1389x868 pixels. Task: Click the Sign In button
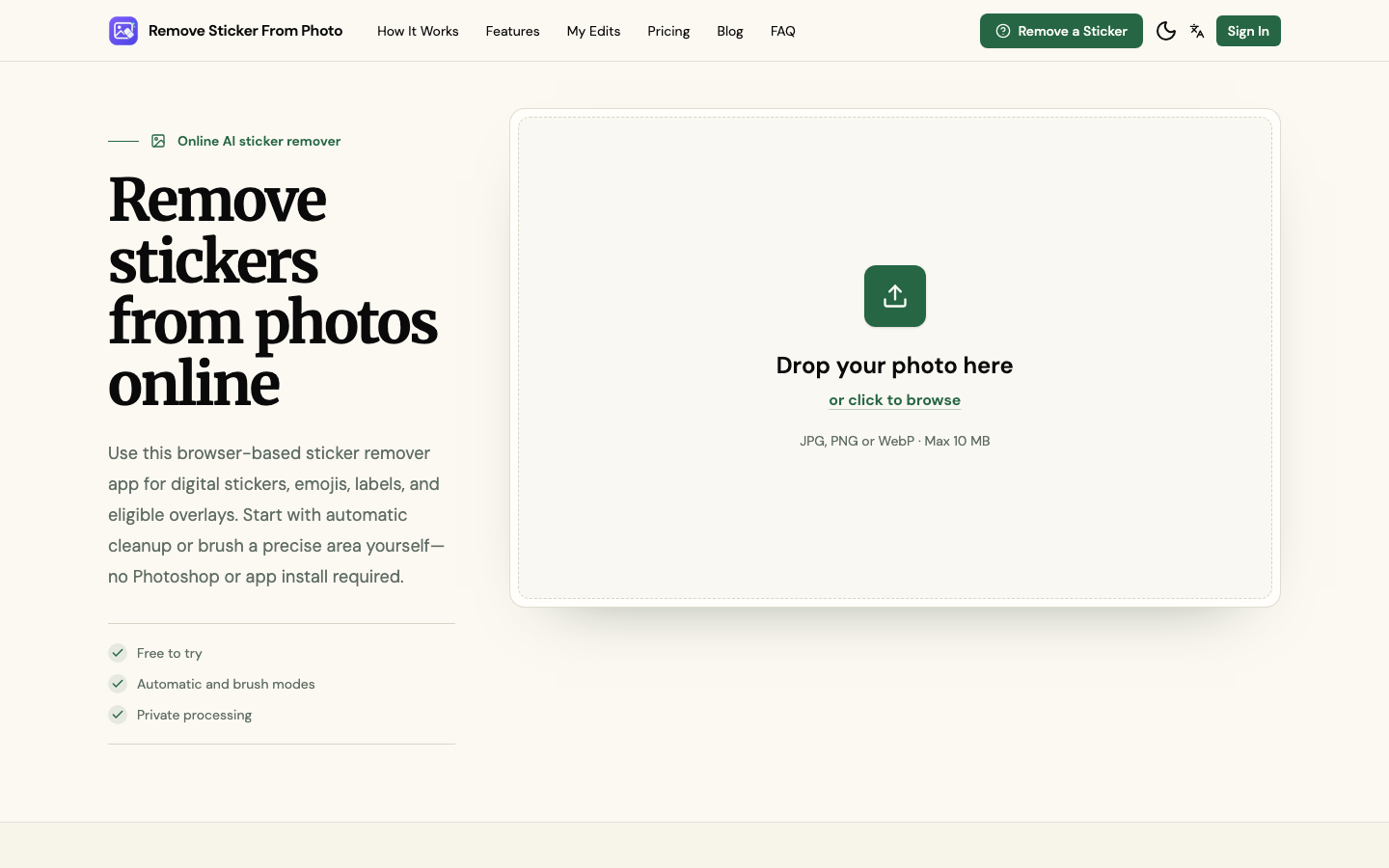click(x=1248, y=31)
